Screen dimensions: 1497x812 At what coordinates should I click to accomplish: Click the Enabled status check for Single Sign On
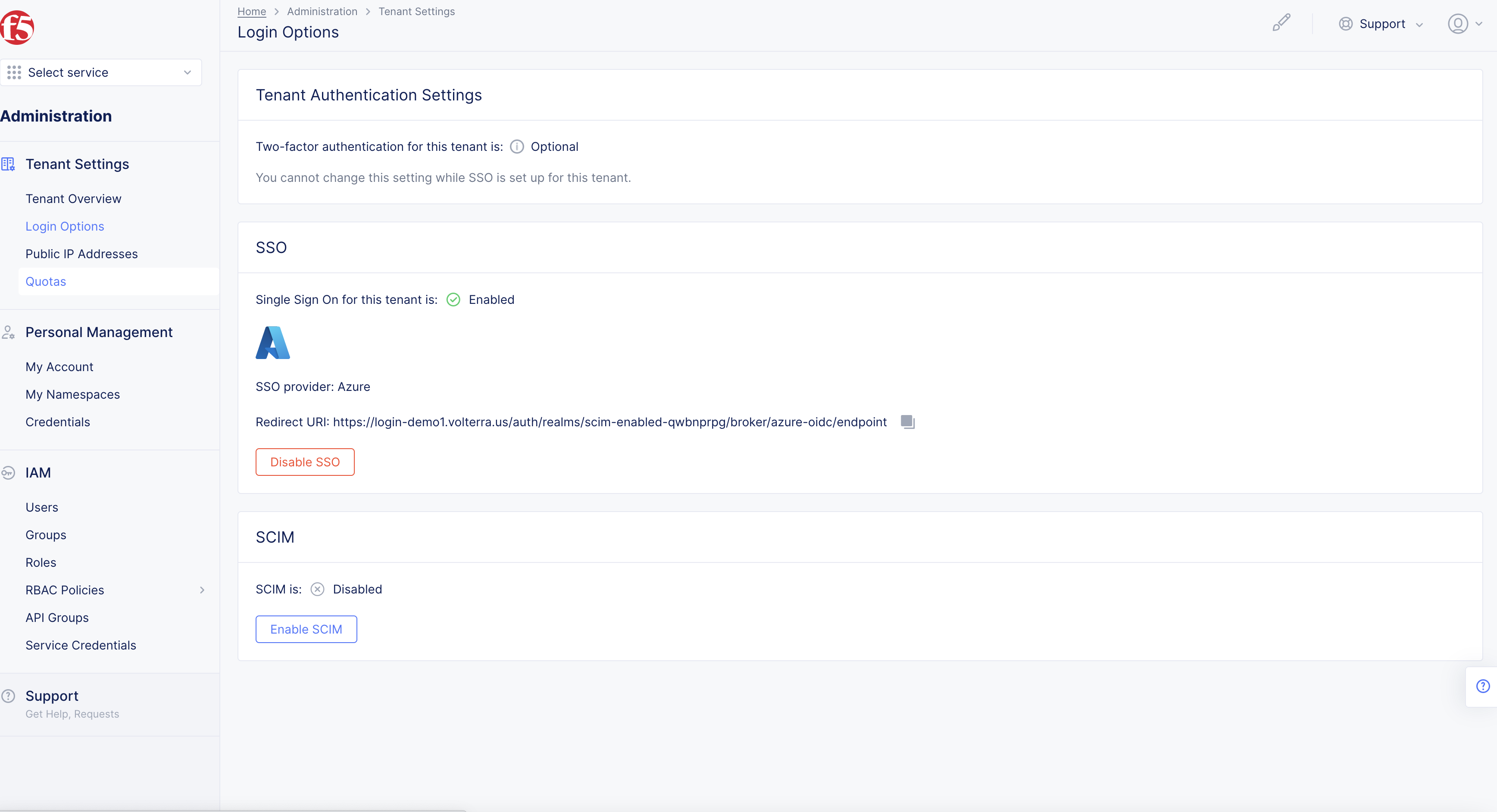tap(453, 300)
